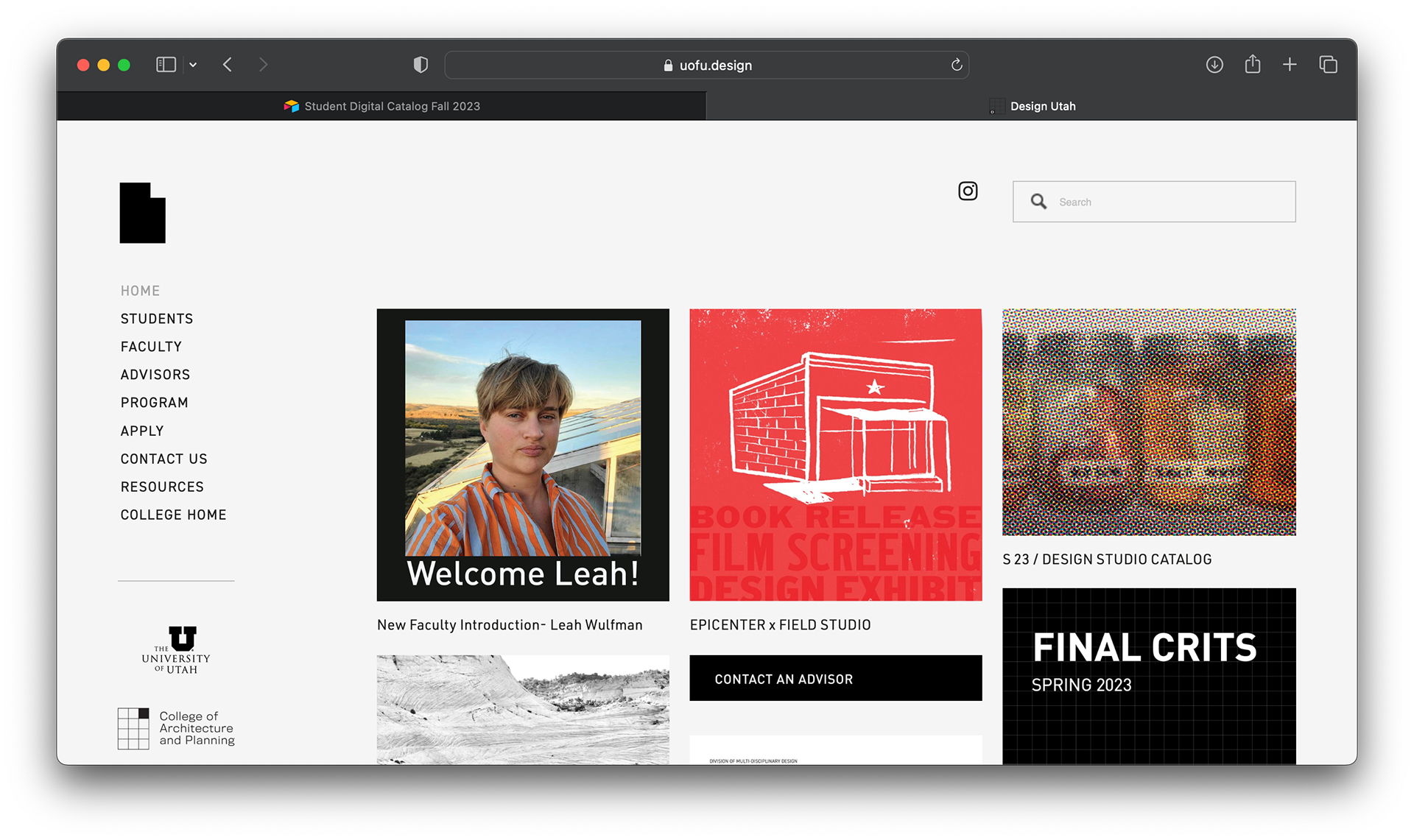Select the Design Utah tab
The width and height of the screenshot is (1414, 840).
pyautogui.click(x=1031, y=106)
